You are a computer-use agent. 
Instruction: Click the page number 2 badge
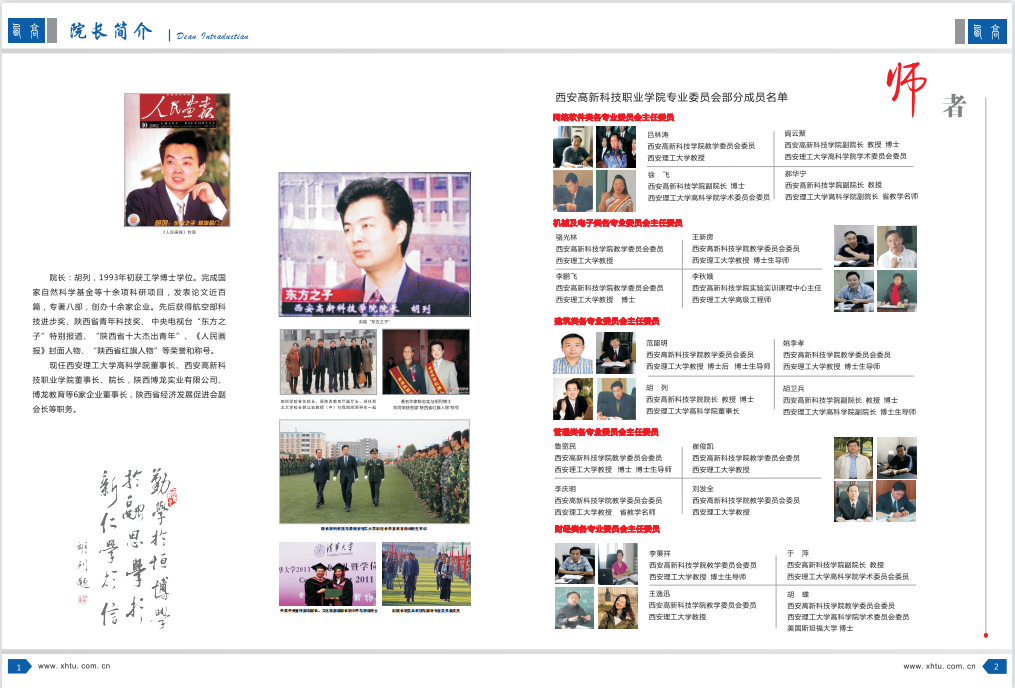[x=995, y=666]
